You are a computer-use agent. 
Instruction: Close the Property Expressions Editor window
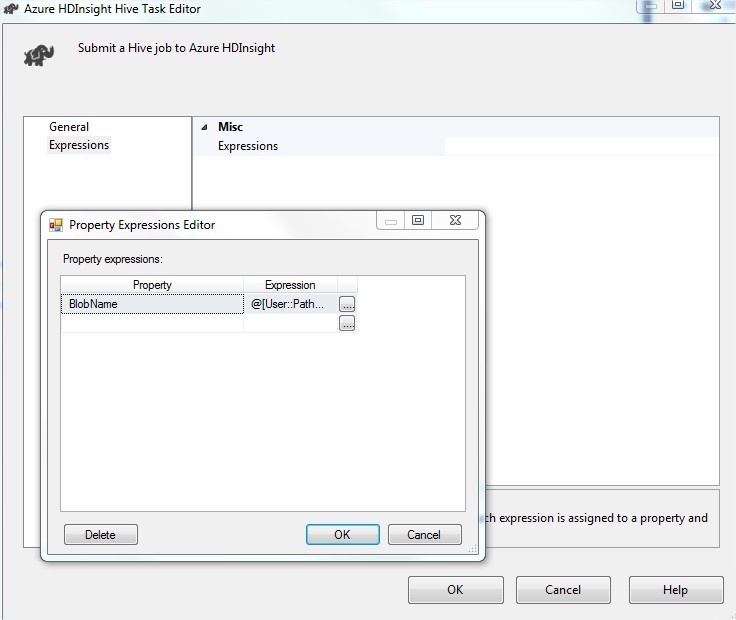click(x=455, y=220)
